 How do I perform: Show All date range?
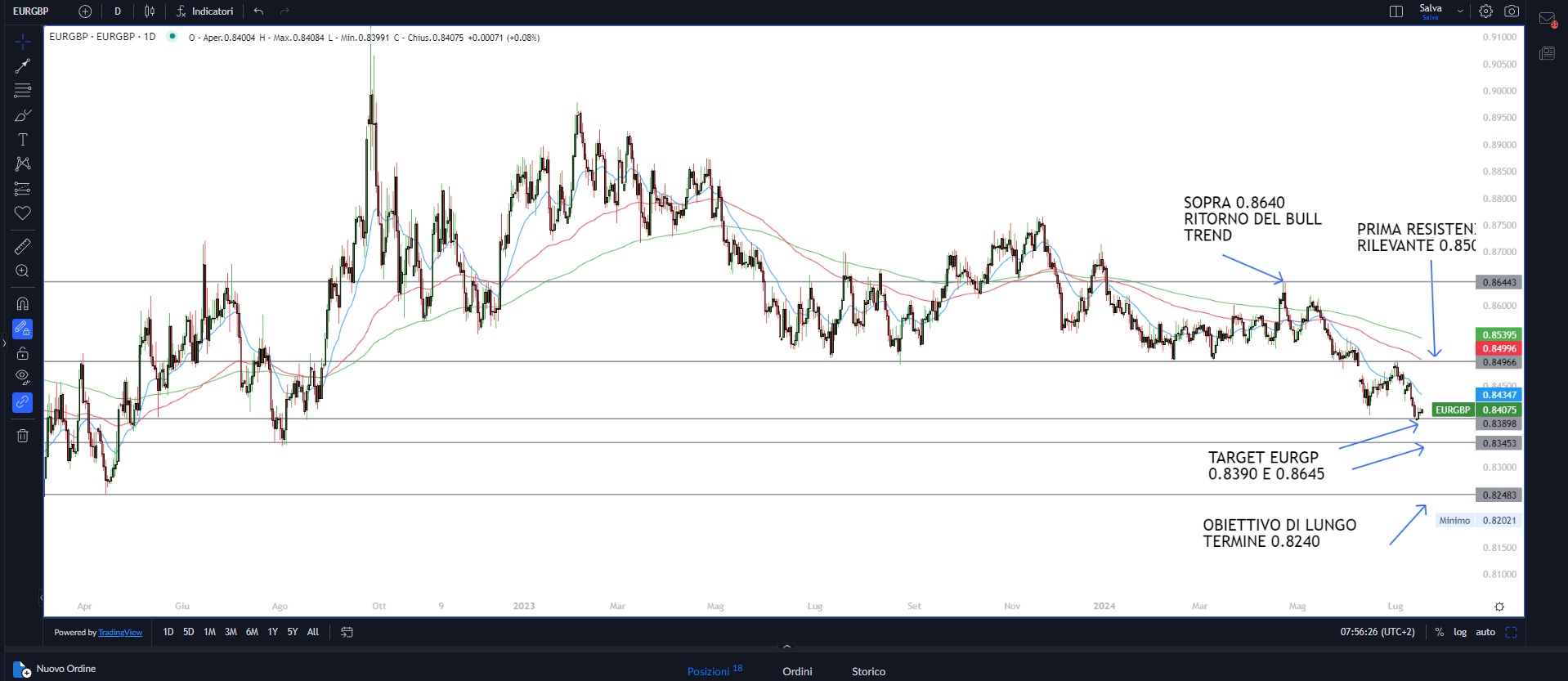click(x=313, y=632)
